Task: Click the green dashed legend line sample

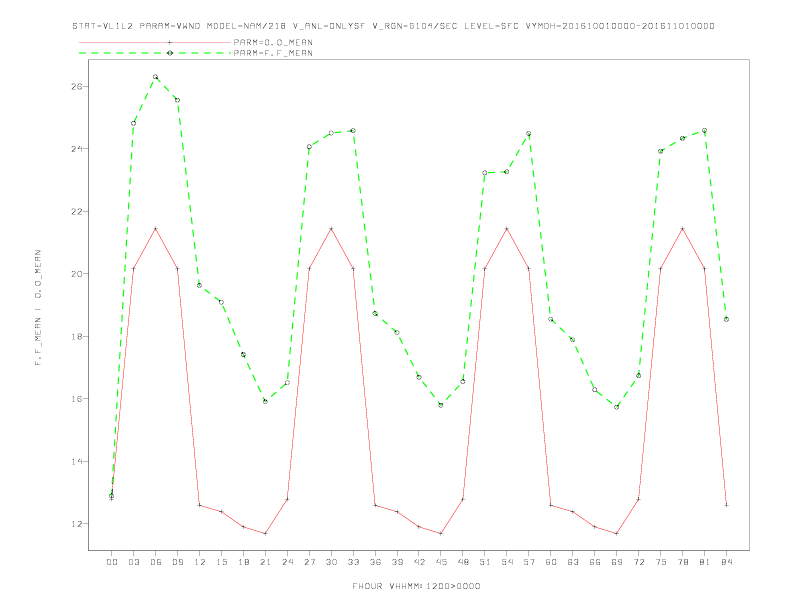Action: [x=155, y=53]
